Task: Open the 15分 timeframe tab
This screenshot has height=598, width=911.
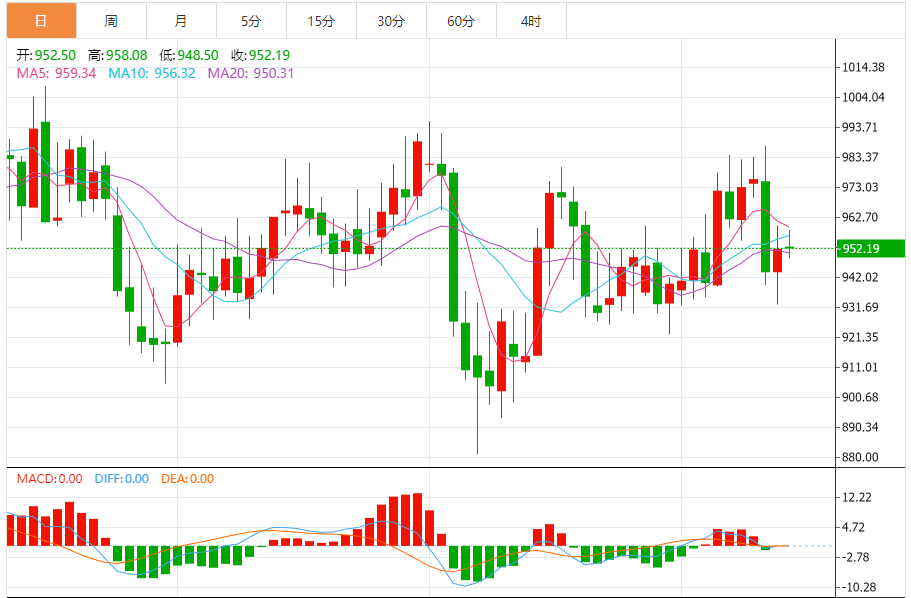Action: 321,21
